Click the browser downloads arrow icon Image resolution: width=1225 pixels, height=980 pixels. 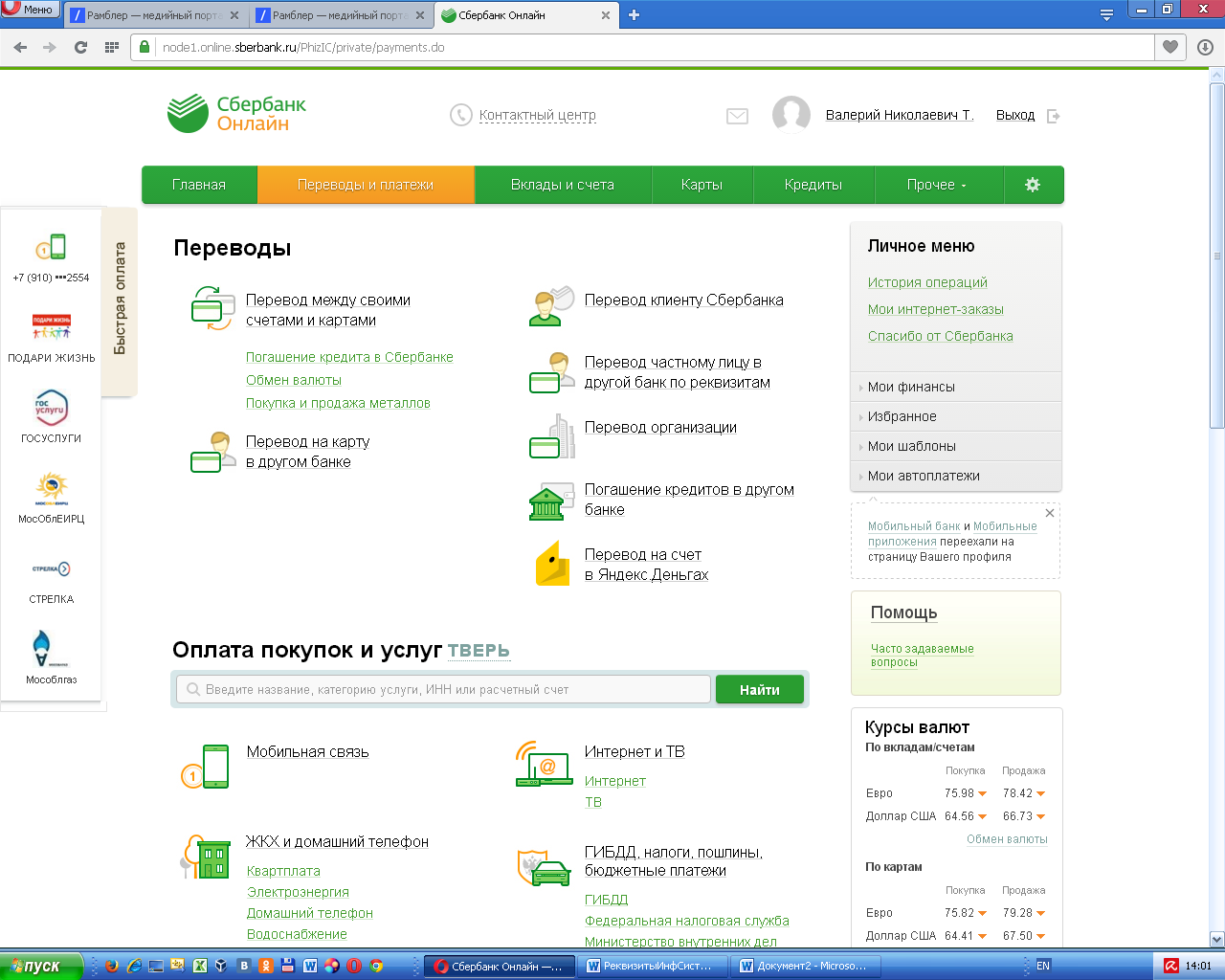click(1205, 47)
